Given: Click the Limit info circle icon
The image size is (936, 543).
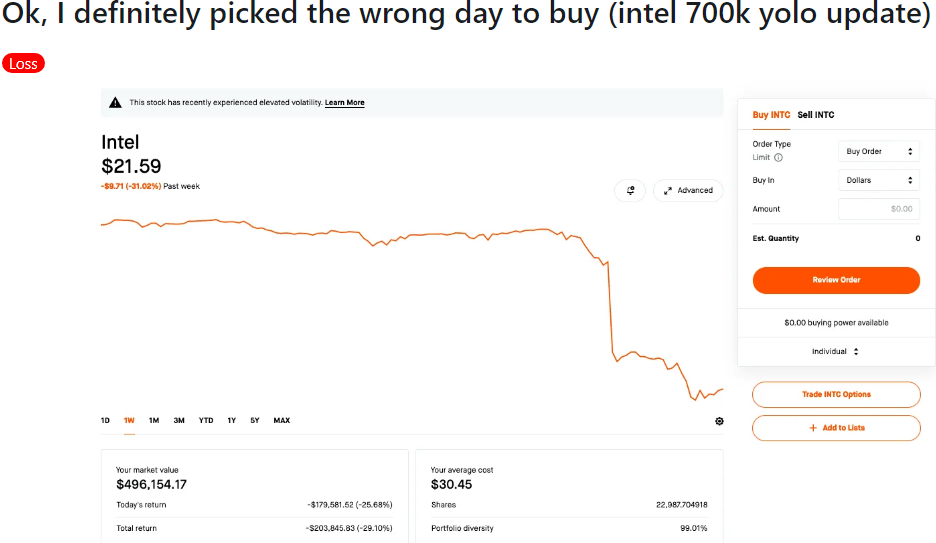Looking at the screenshot, I should pyautogui.click(x=779, y=158).
